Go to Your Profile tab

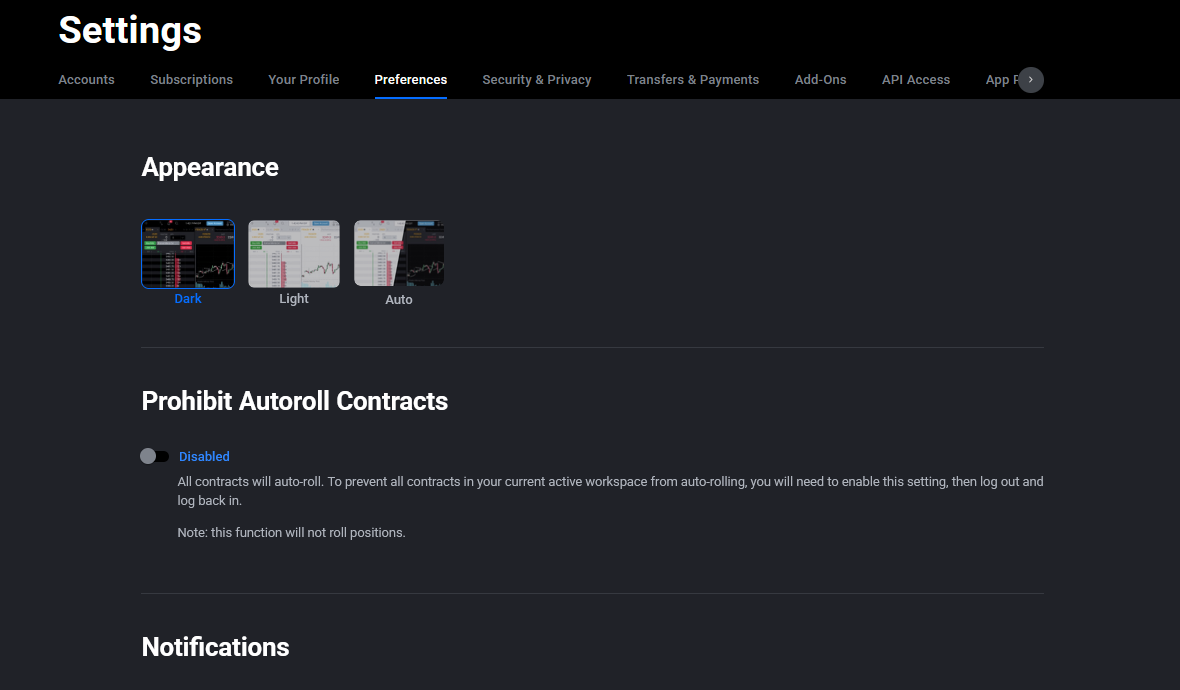click(x=303, y=80)
